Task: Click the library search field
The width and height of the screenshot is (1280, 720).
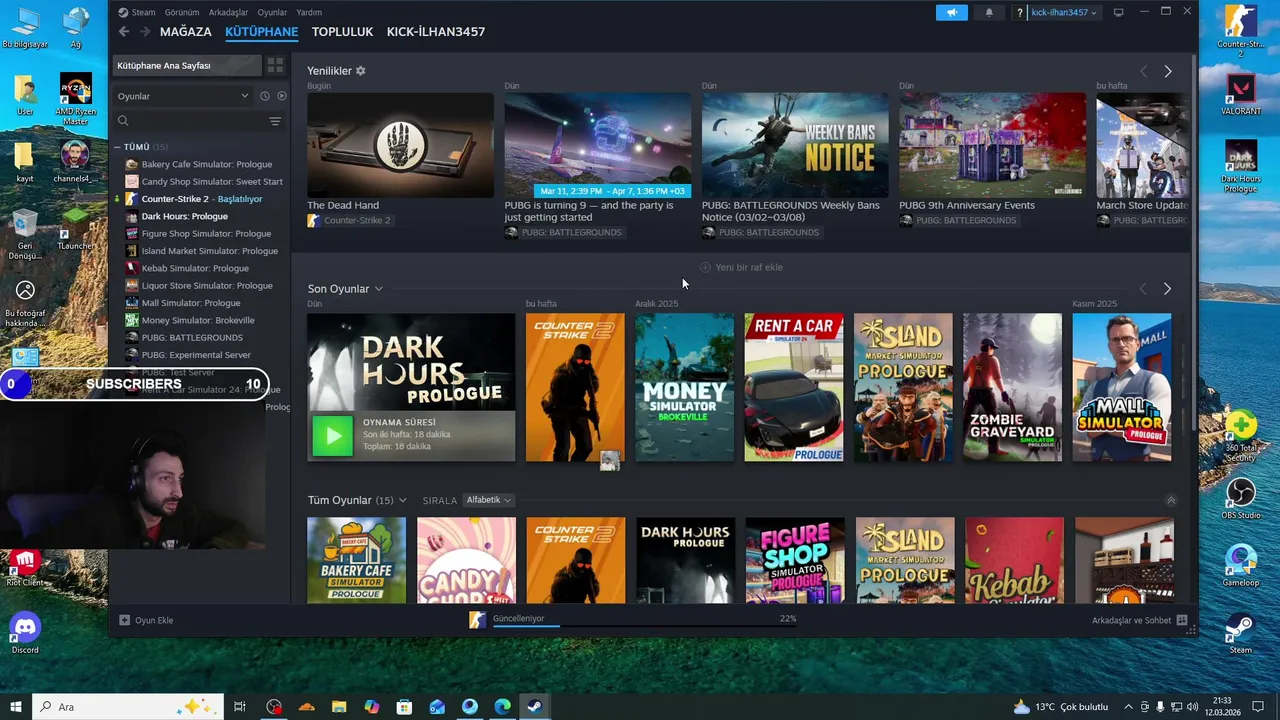Action: [x=190, y=121]
